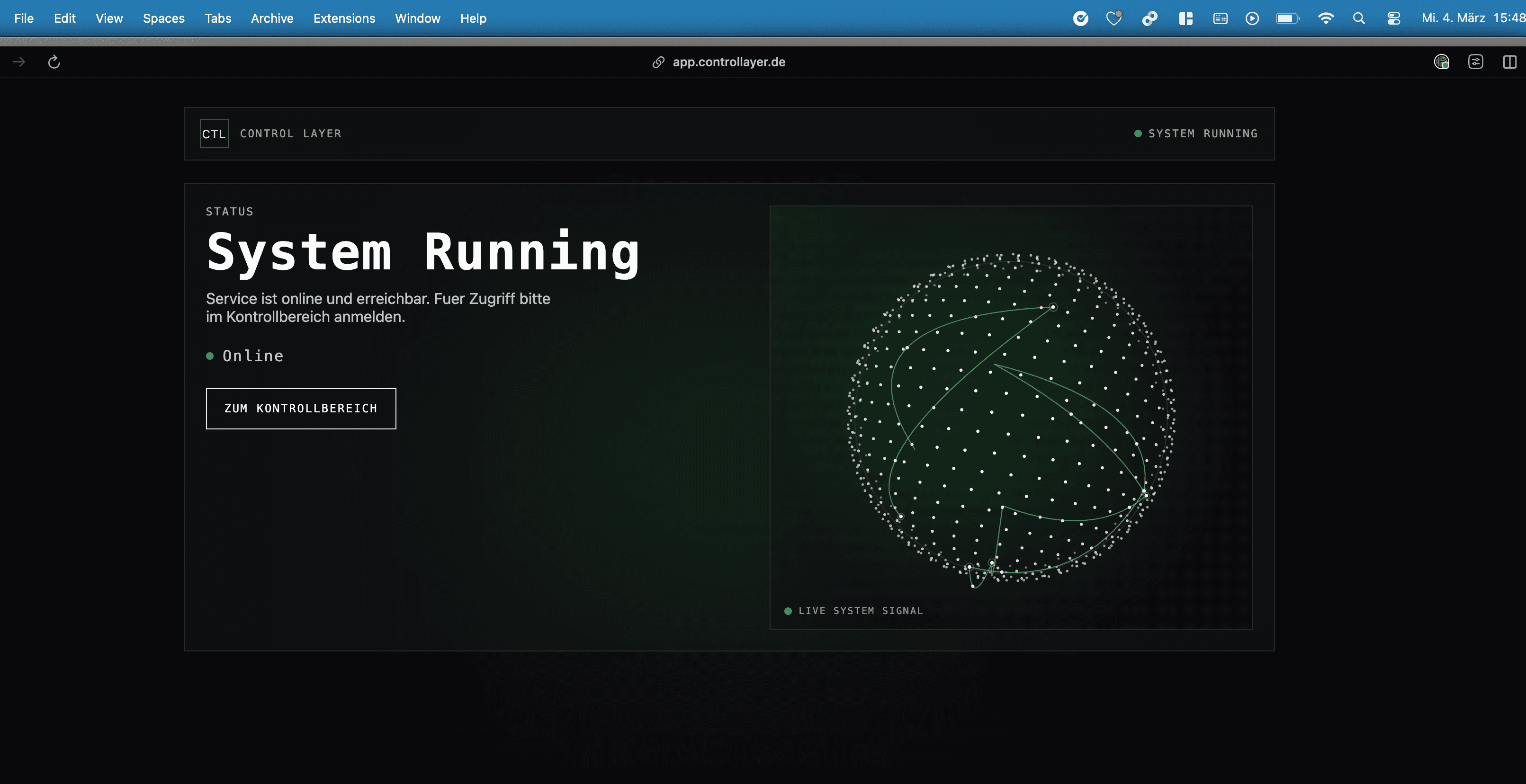Open the checkmark task app in menu bar
The image size is (1526, 784).
tap(1080, 18)
